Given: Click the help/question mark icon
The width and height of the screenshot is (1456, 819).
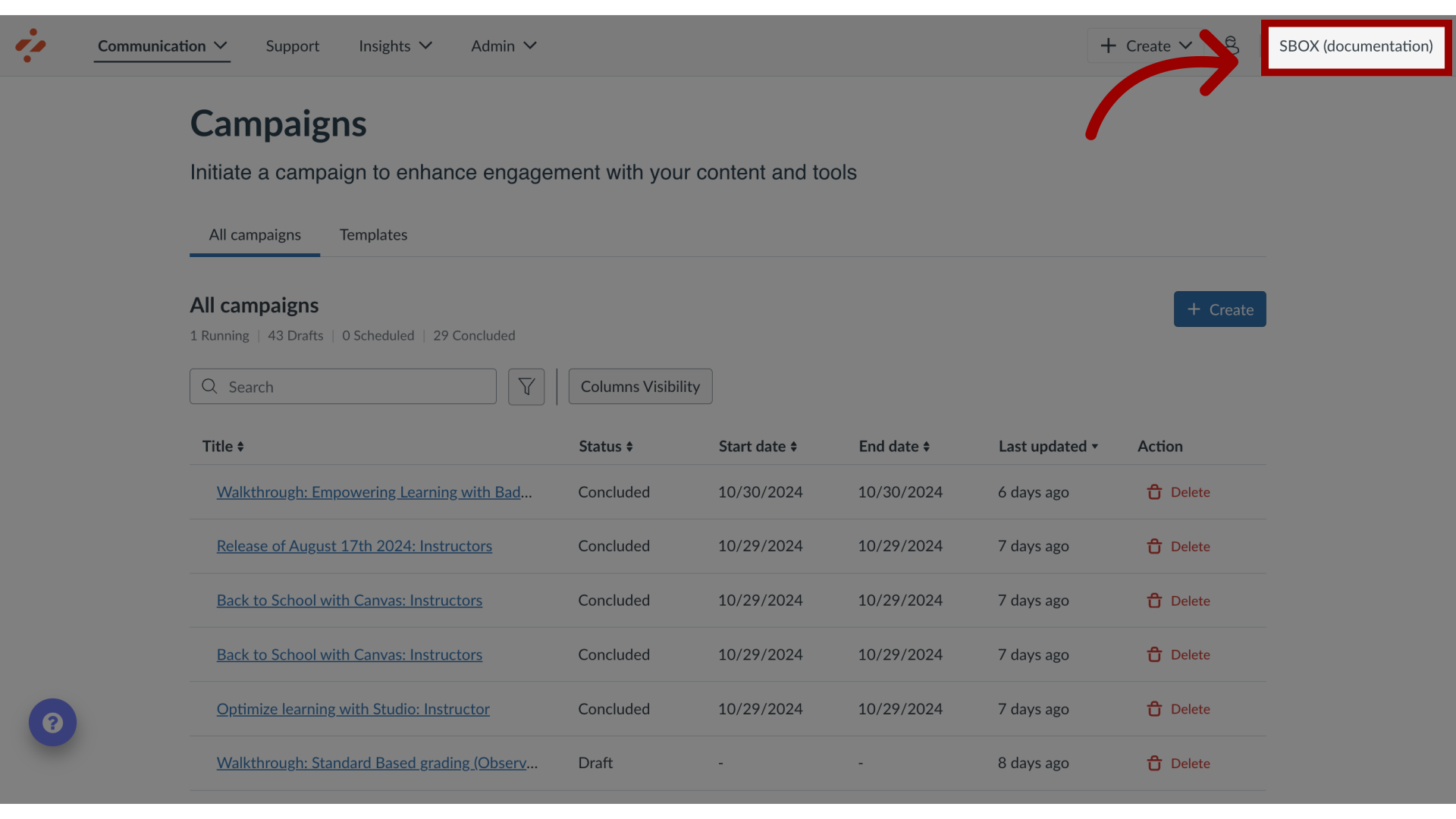Looking at the screenshot, I should 53,722.
